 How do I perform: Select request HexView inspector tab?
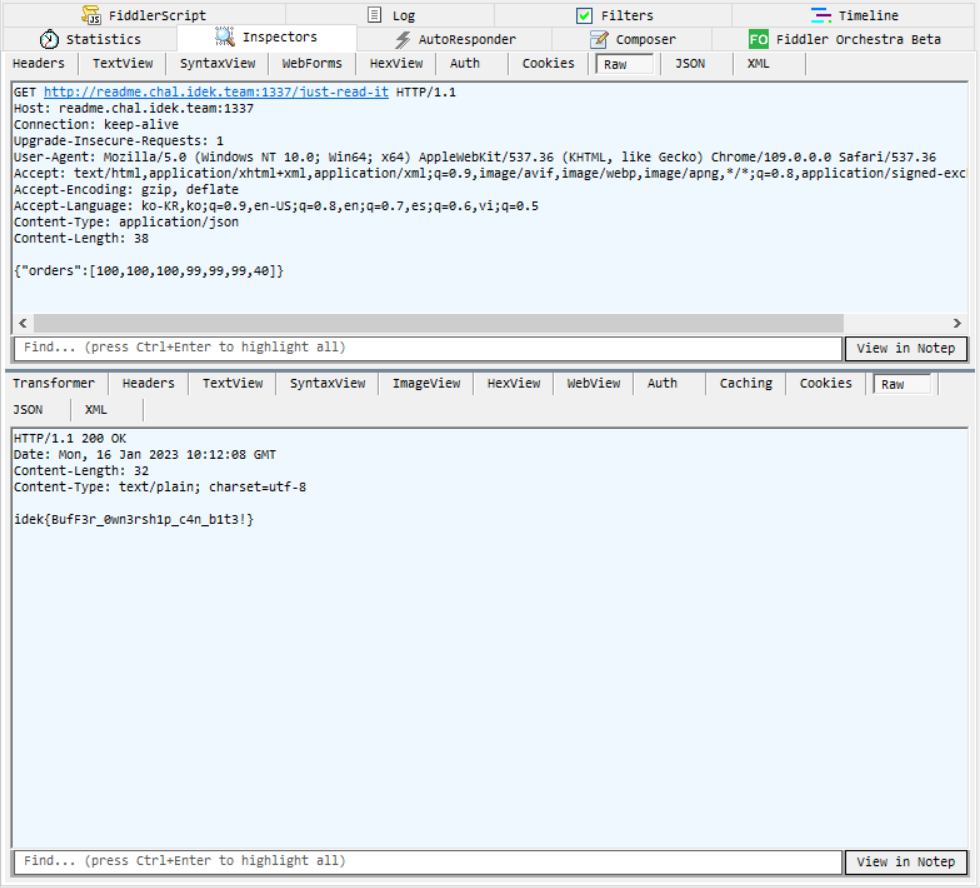click(396, 64)
